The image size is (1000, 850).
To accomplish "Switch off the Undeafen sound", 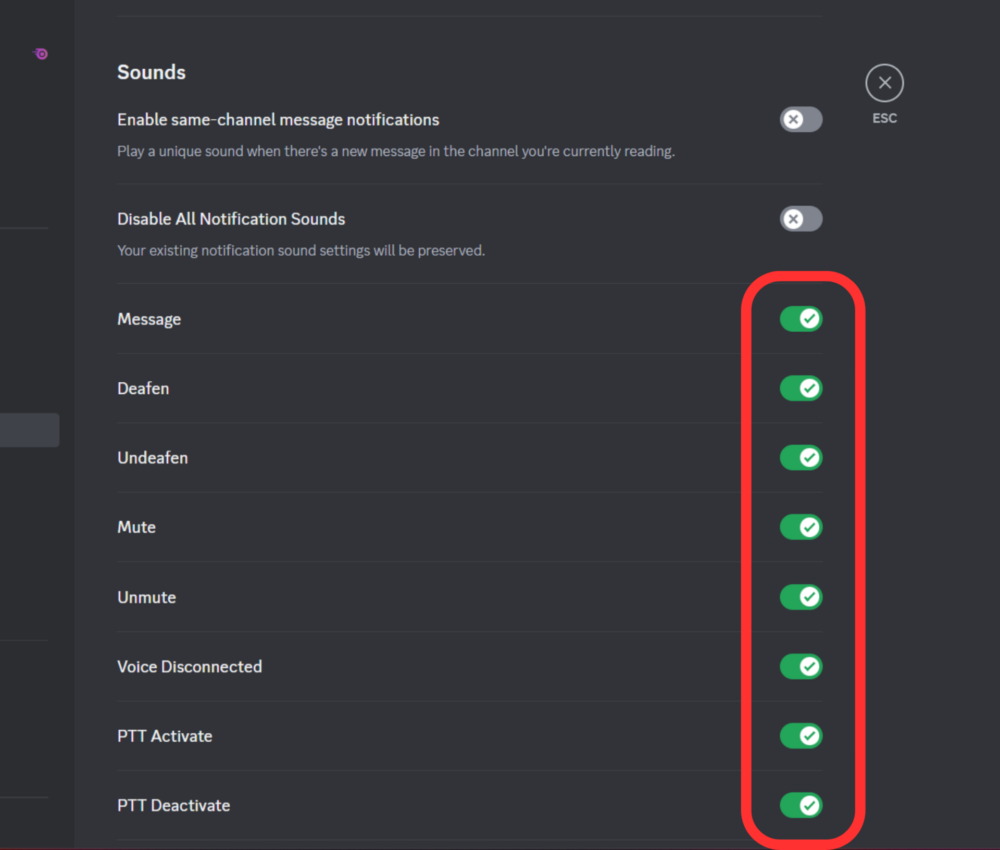I will [800, 457].
